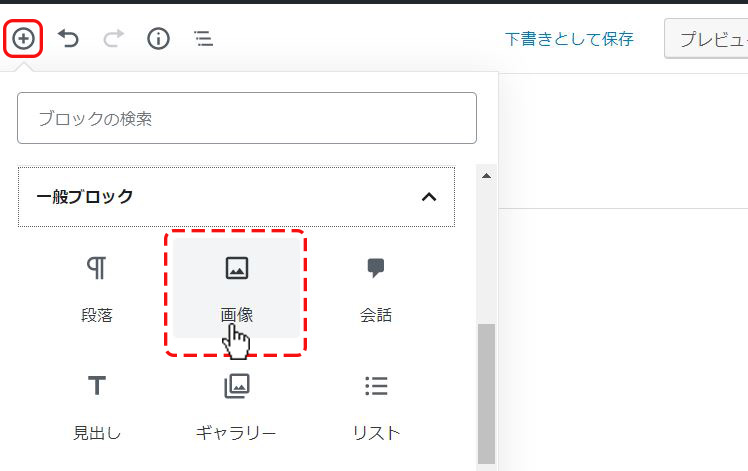Choose the ギャラリー gallery block
Screen dimensions: 748x471
coord(236,406)
